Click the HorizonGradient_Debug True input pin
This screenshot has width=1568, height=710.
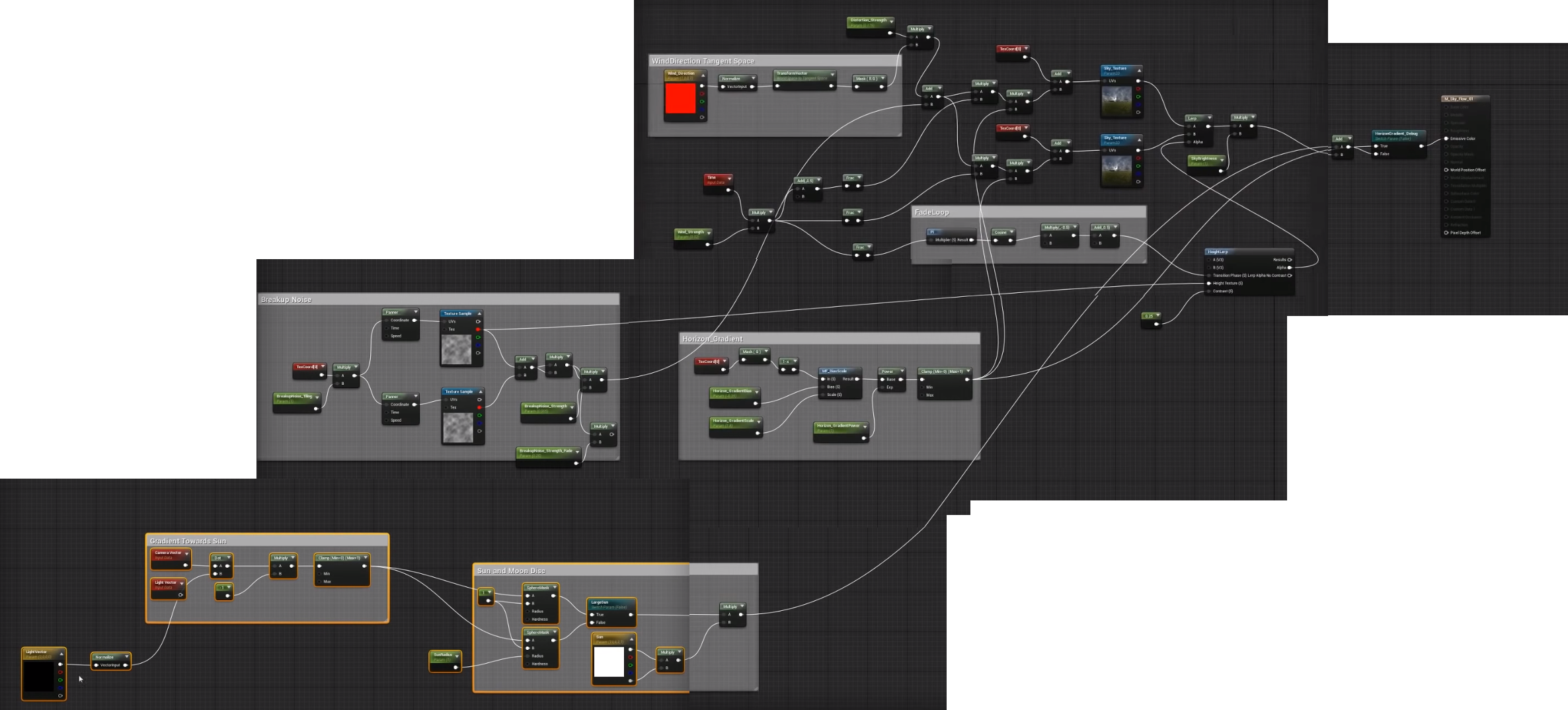1376,146
